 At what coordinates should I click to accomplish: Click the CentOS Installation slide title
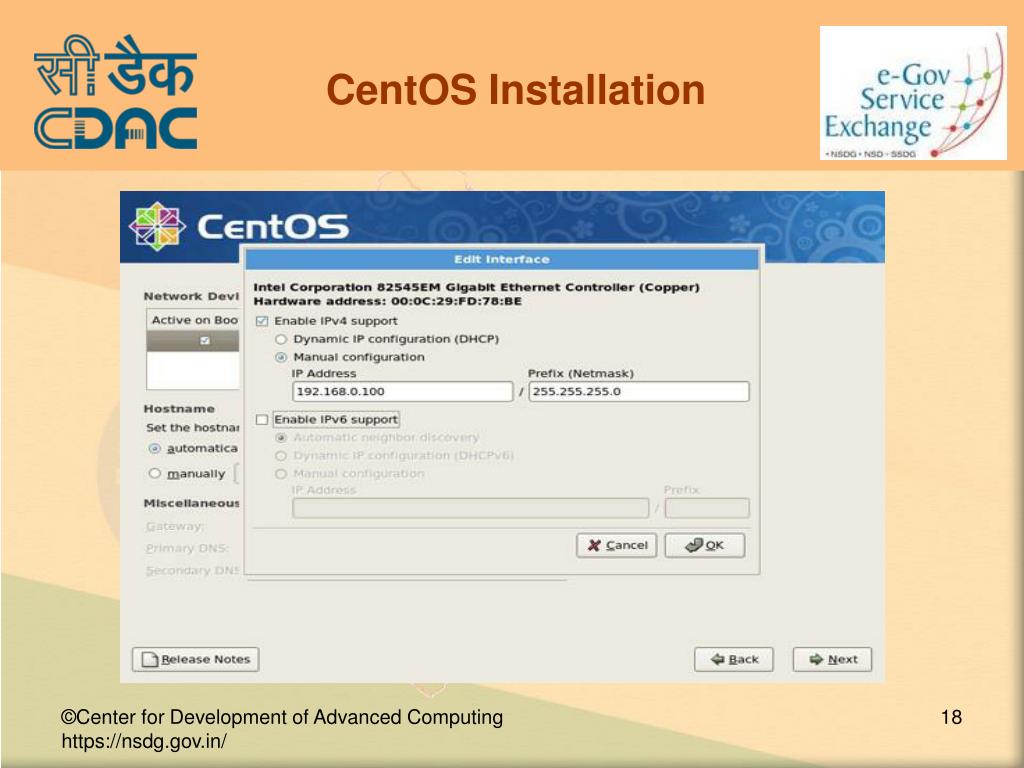515,89
